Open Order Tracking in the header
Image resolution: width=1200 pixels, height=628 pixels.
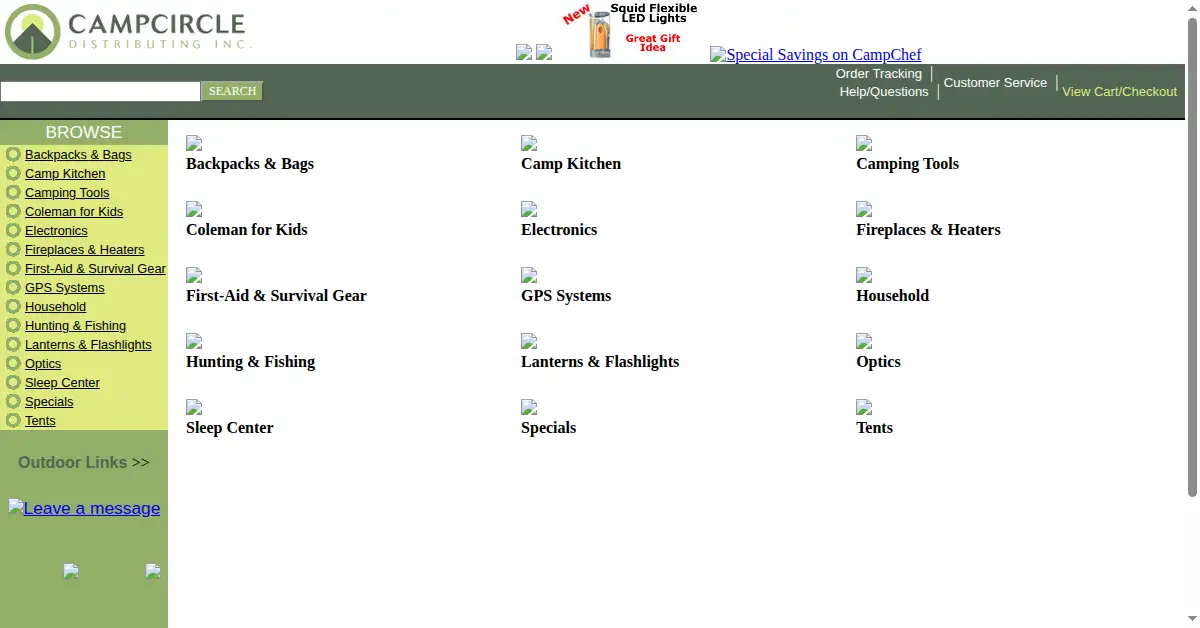click(x=879, y=74)
